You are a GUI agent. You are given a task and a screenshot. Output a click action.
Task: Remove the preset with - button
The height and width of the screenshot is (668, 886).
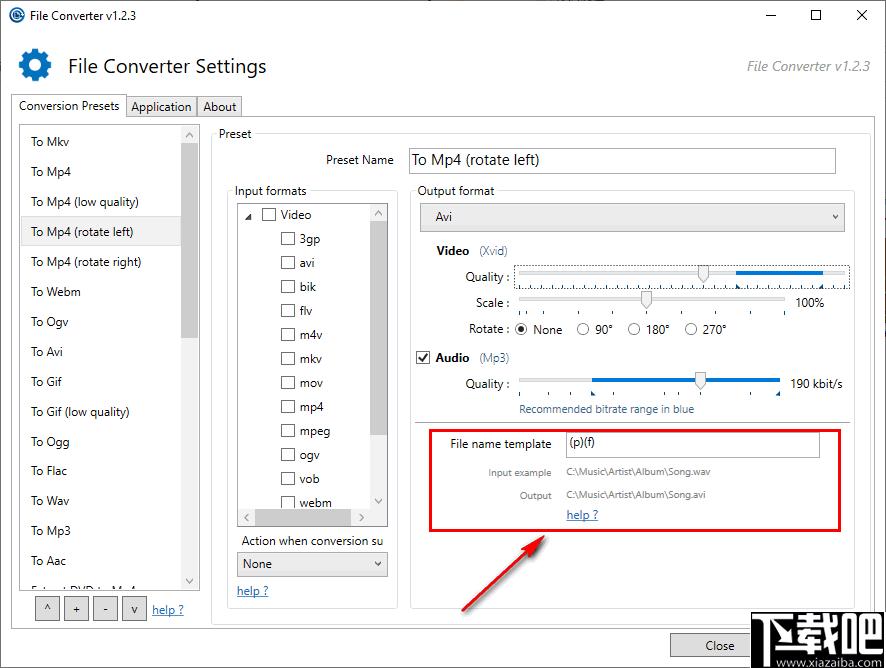pos(105,609)
